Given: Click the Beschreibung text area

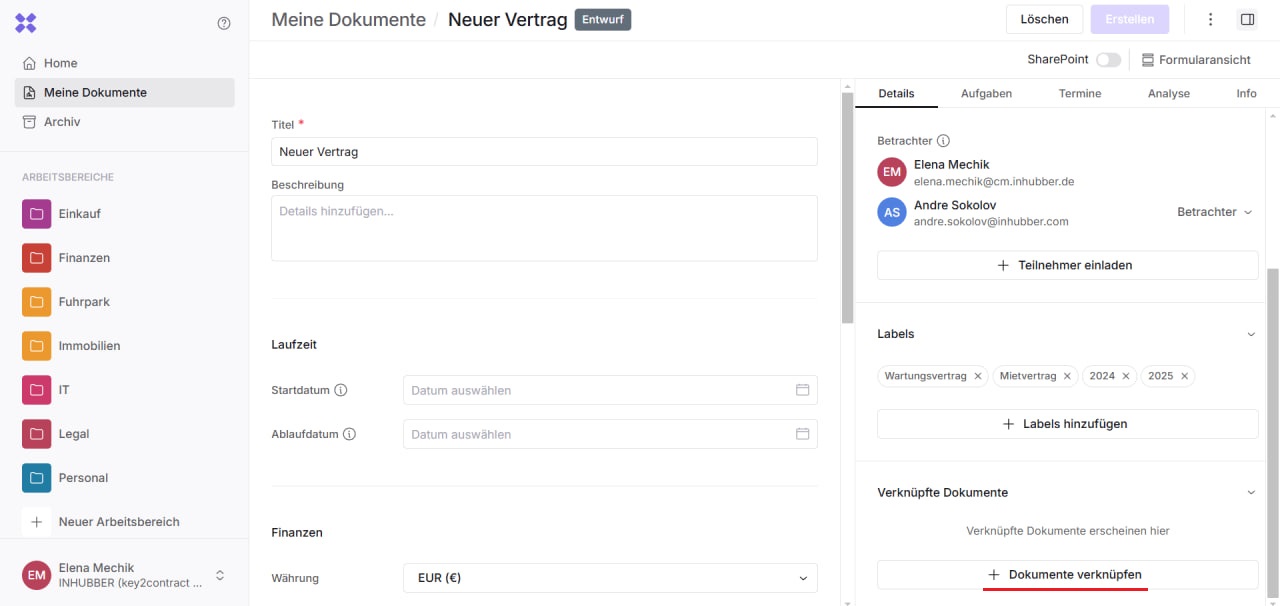Looking at the screenshot, I should pyautogui.click(x=544, y=228).
